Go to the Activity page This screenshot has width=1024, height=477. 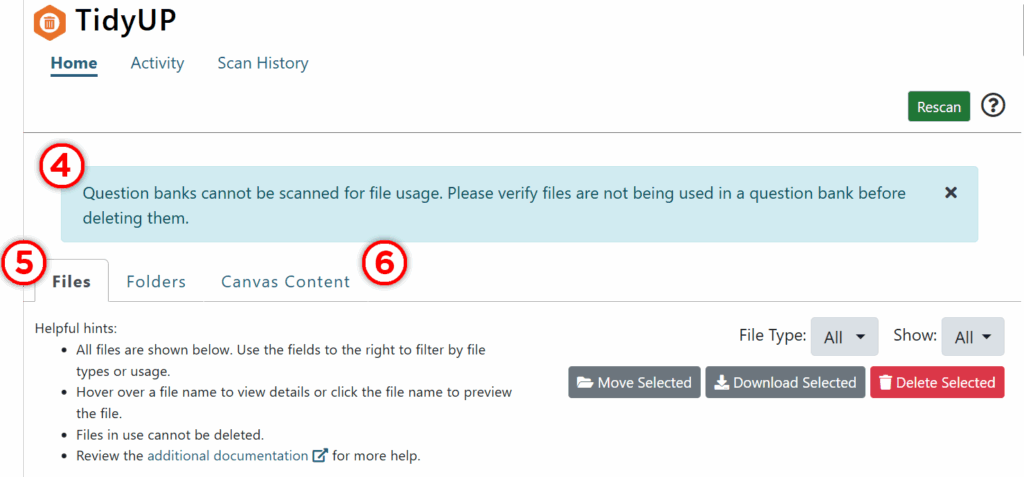pos(157,63)
